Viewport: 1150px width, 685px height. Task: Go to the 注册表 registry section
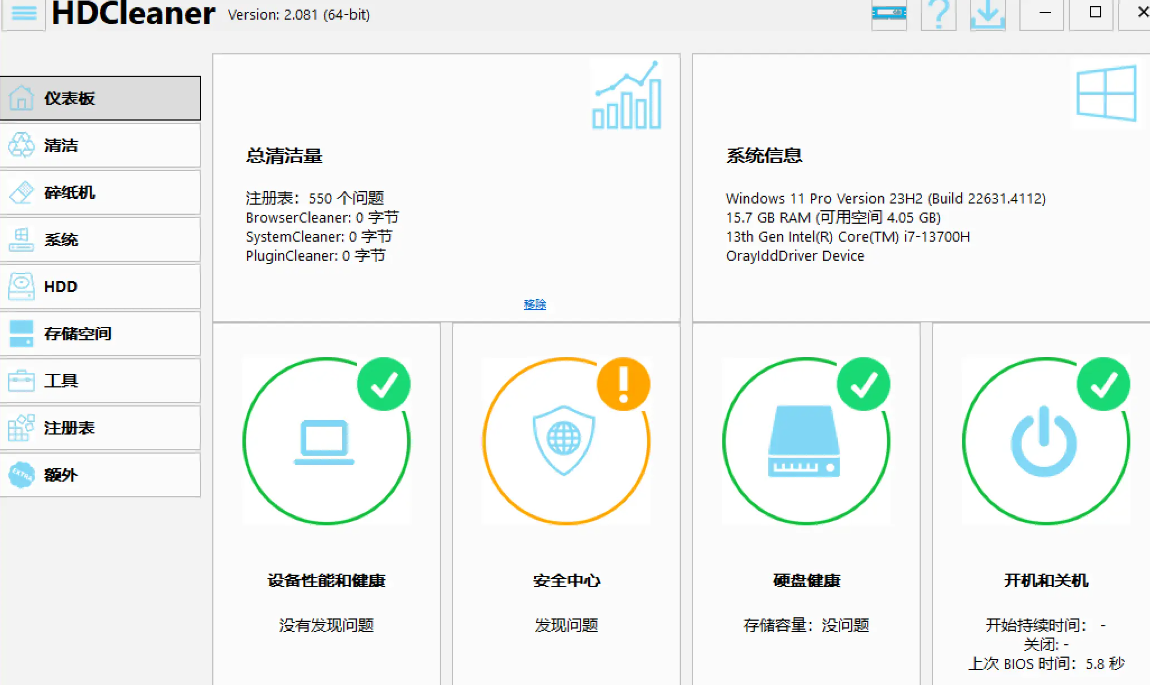[100, 428]
